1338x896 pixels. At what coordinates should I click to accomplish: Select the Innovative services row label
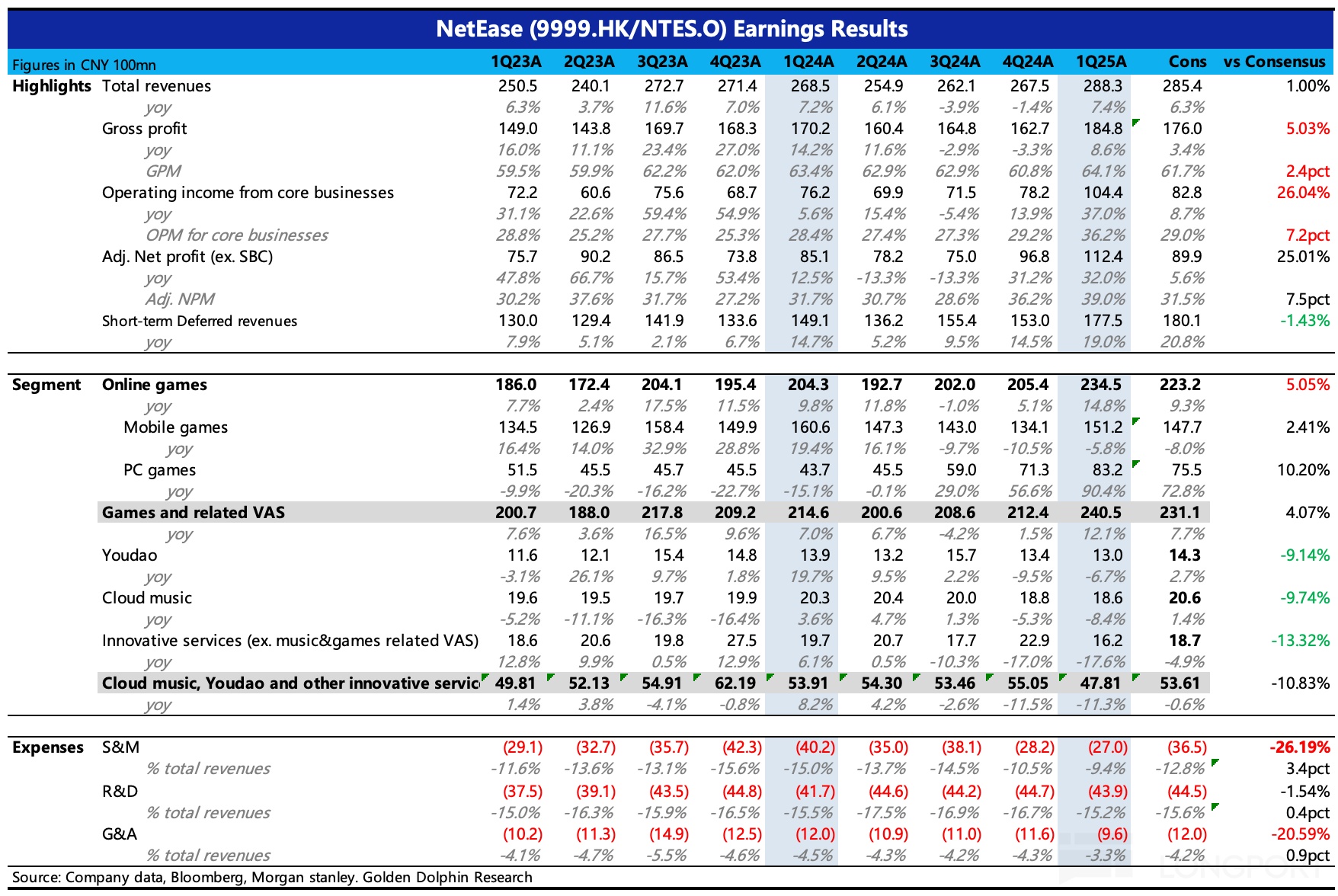[x=290, y=641]
